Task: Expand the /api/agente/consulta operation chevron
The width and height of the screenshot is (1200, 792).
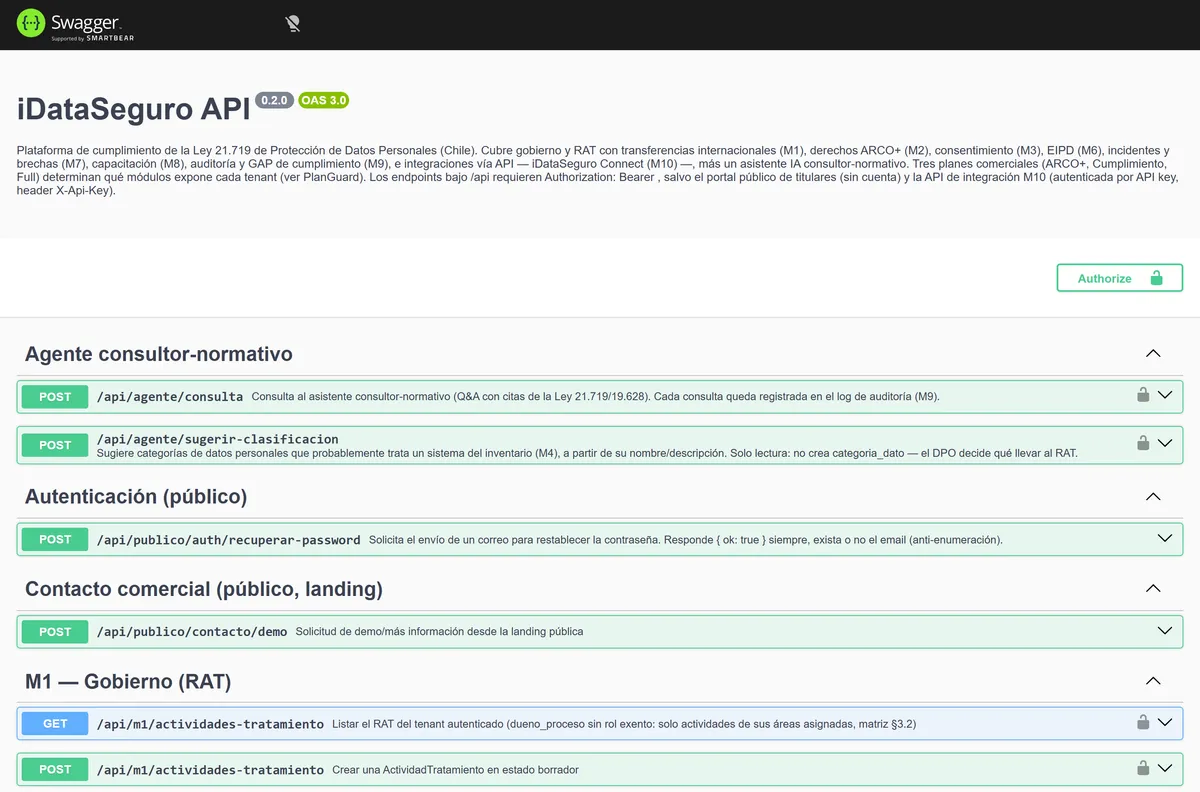Action: click(1165, 395)
